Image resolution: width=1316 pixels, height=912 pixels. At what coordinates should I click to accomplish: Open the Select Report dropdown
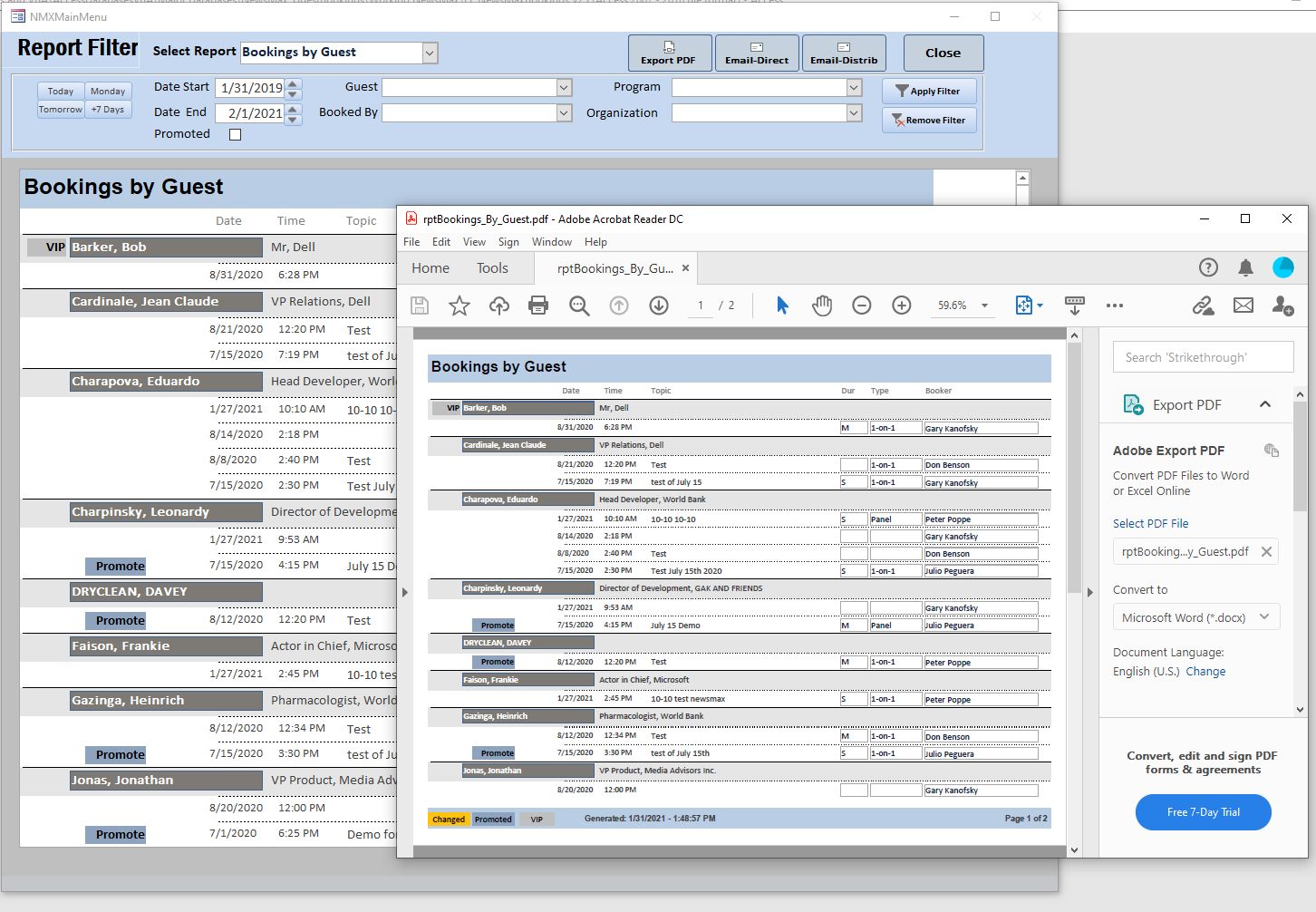430,53
